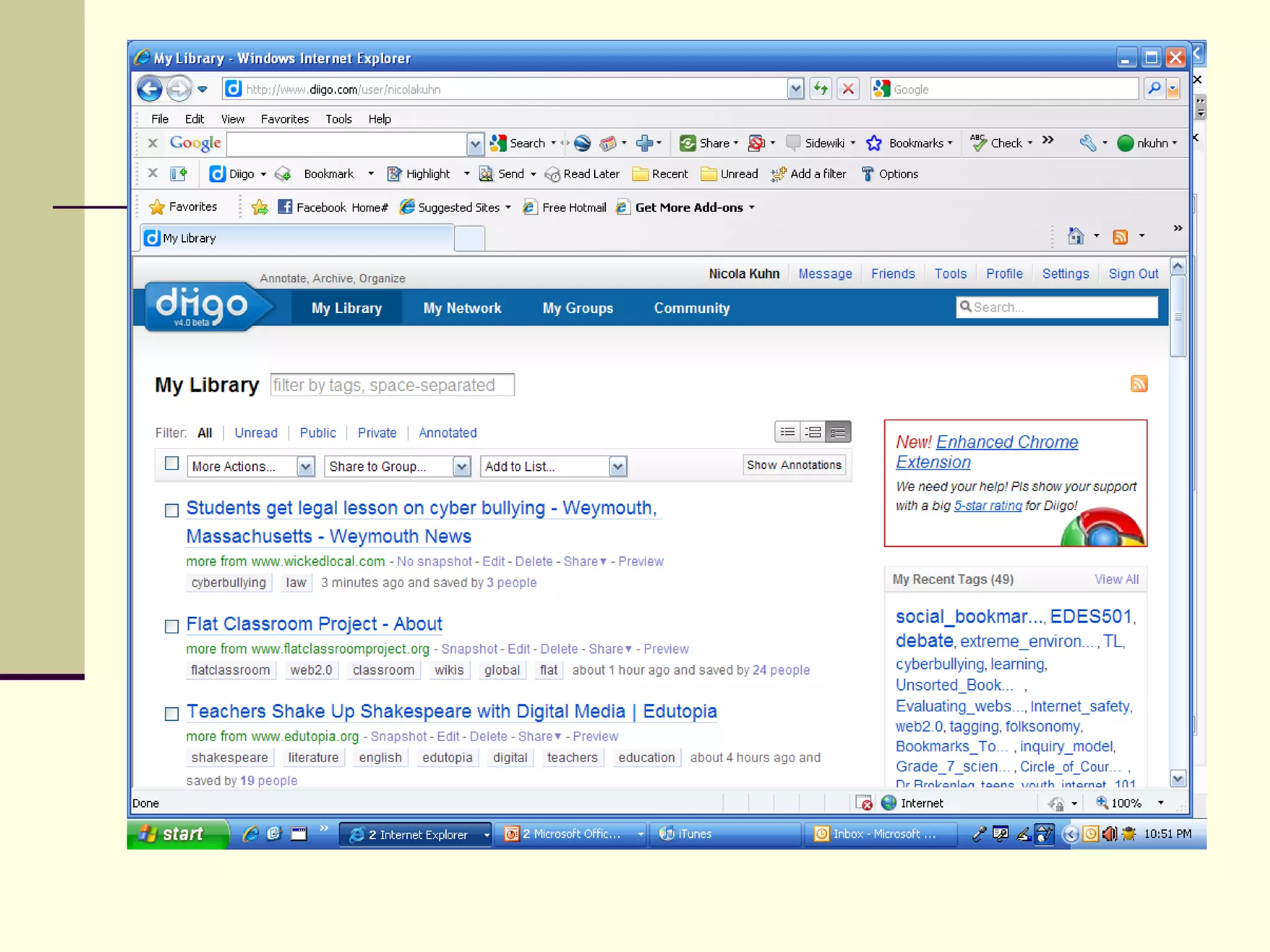Expand the Share to Group dropdown

click(x=461, y=467)
